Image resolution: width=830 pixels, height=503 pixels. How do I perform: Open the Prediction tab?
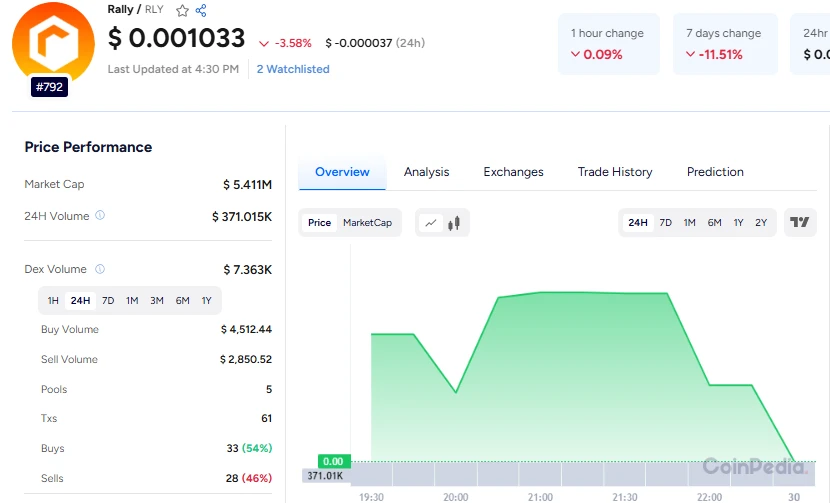pos(715,172)
